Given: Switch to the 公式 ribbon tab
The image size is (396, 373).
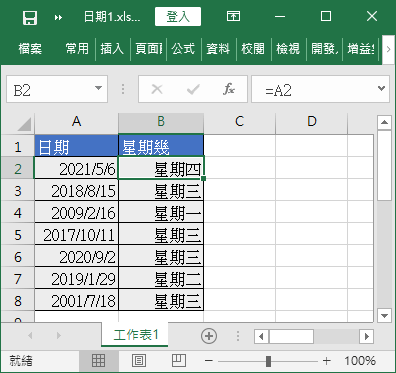Looking at the screenshot, I should 183,49.
